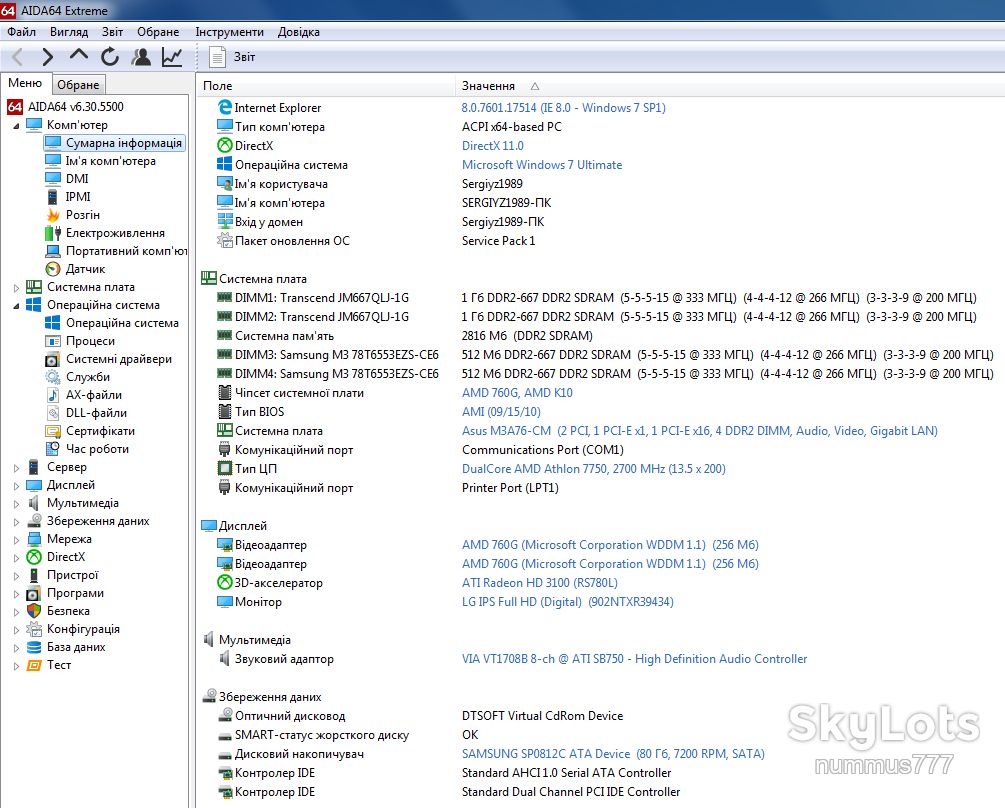Click the graph chart toolbar icon
1005x808 pixels.
pos(172,57)
